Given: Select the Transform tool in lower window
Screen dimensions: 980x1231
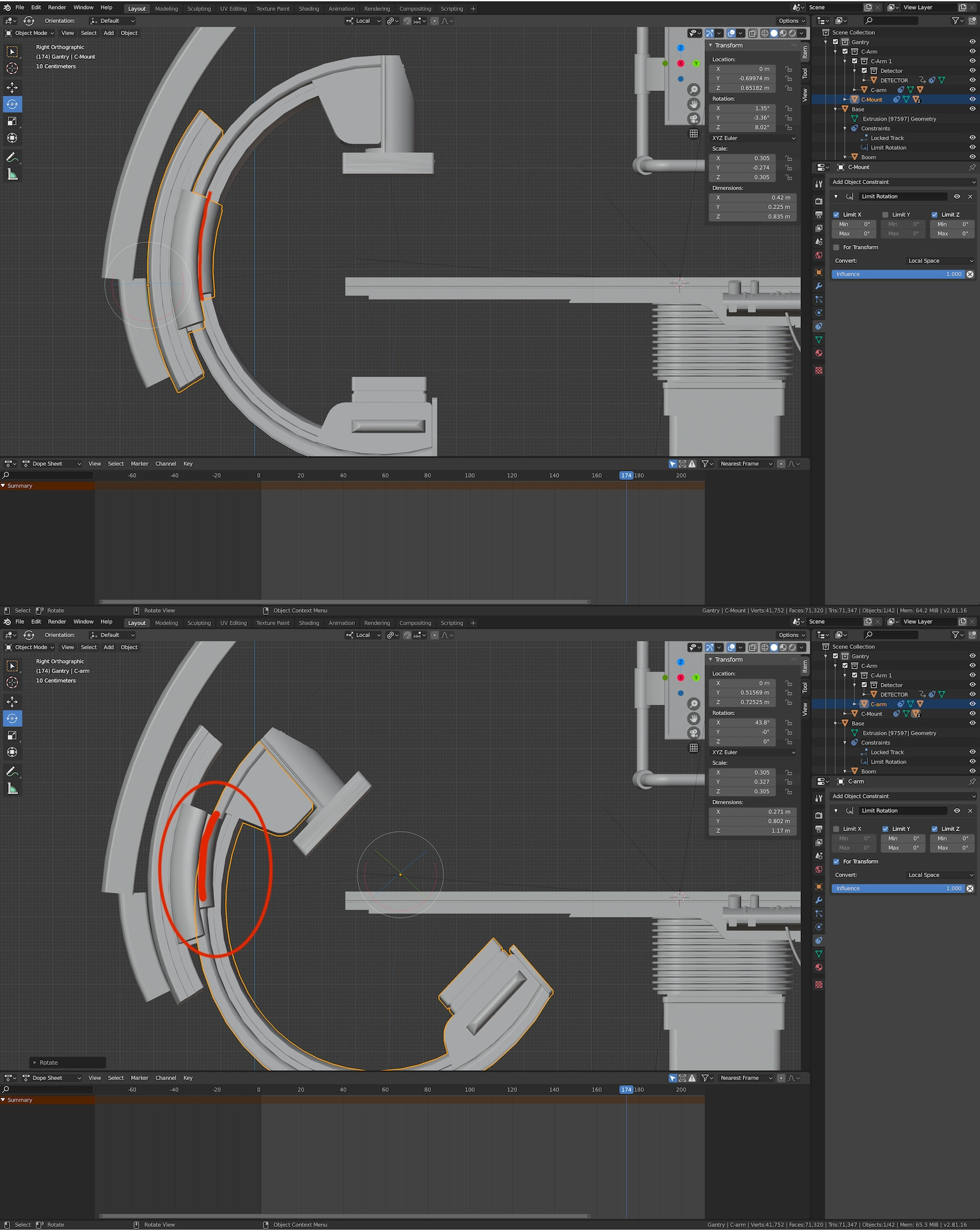Looking at the screenshot, I should 12,752.
